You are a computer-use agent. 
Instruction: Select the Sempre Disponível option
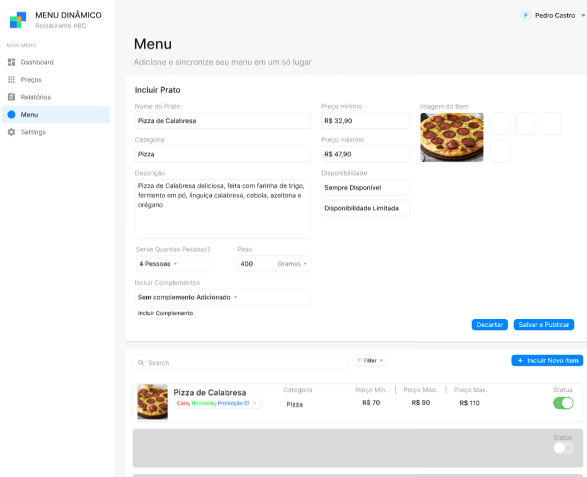(365, 188)
